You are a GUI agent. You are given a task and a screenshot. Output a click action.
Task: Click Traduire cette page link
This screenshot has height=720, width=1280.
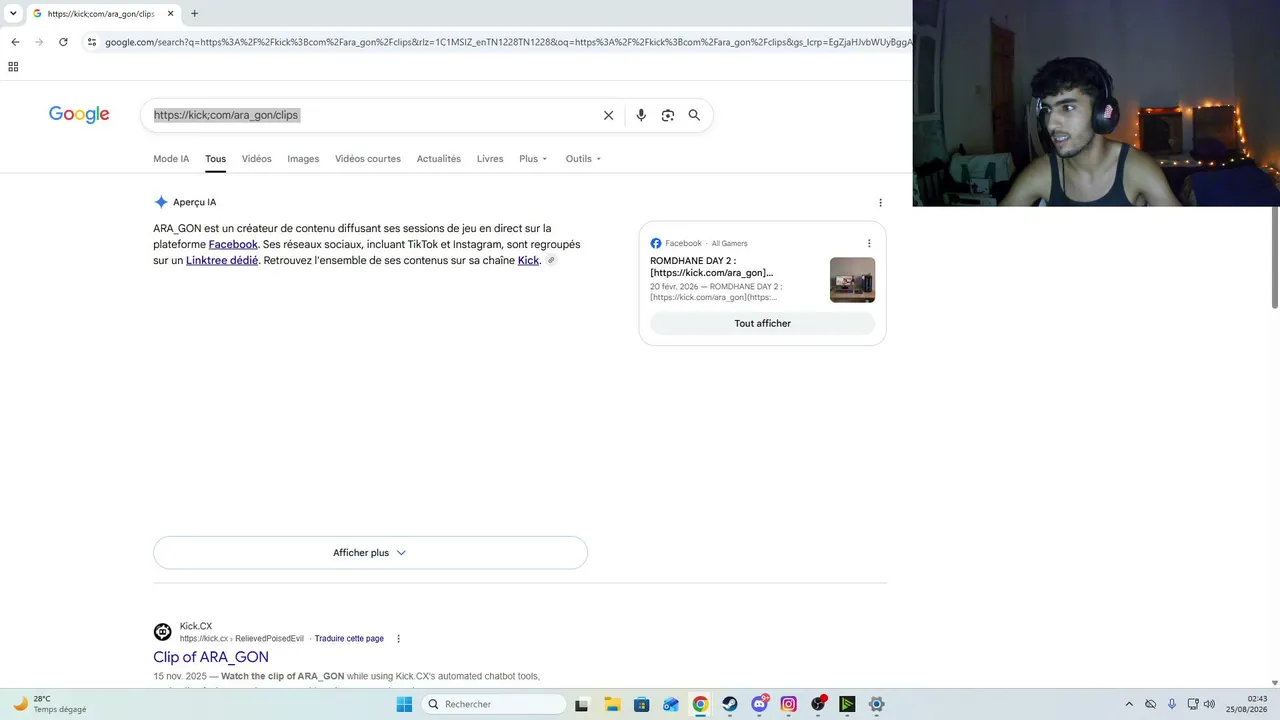[349, 639]
